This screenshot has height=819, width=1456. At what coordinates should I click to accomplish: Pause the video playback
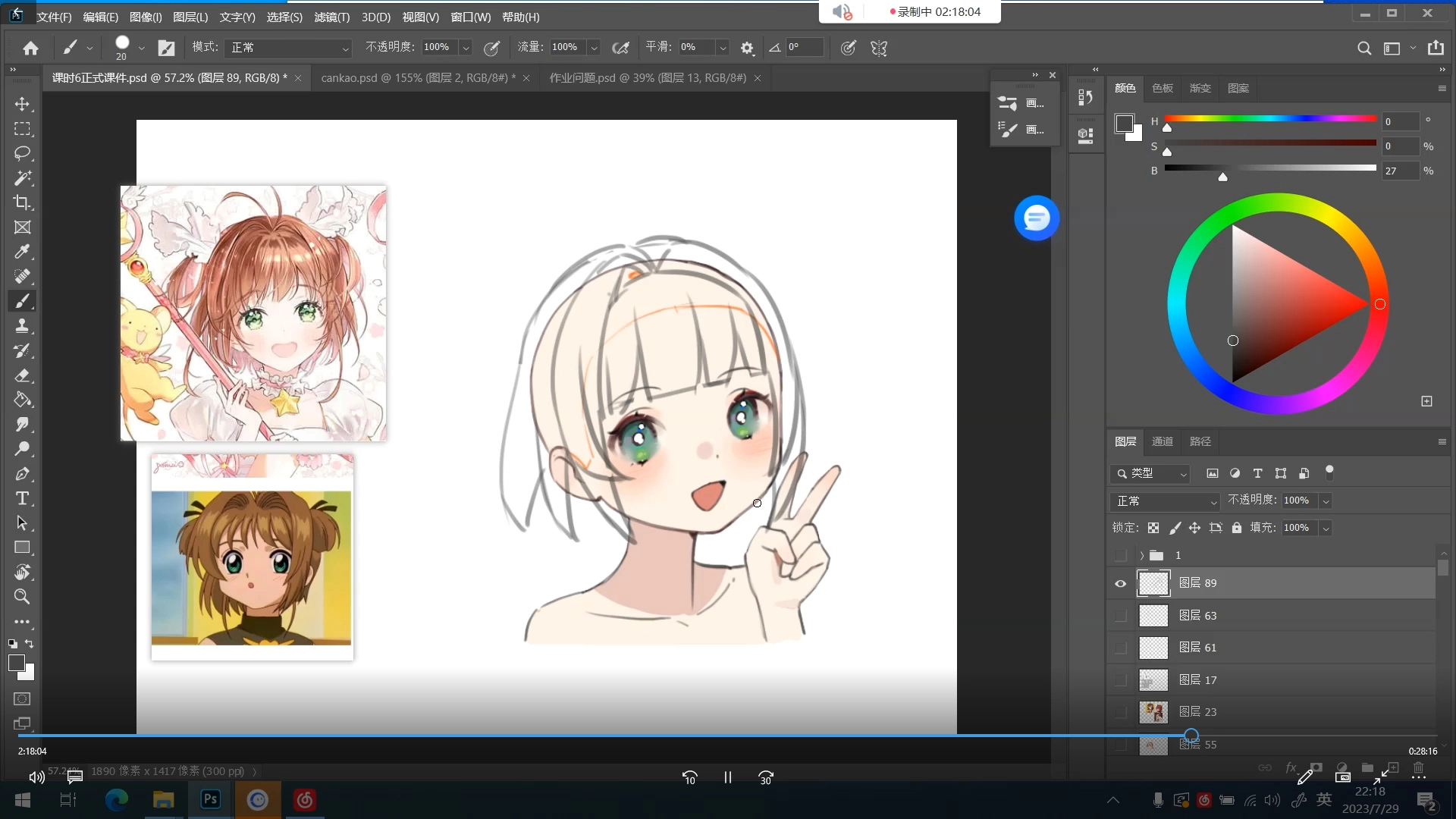point(727,777)
